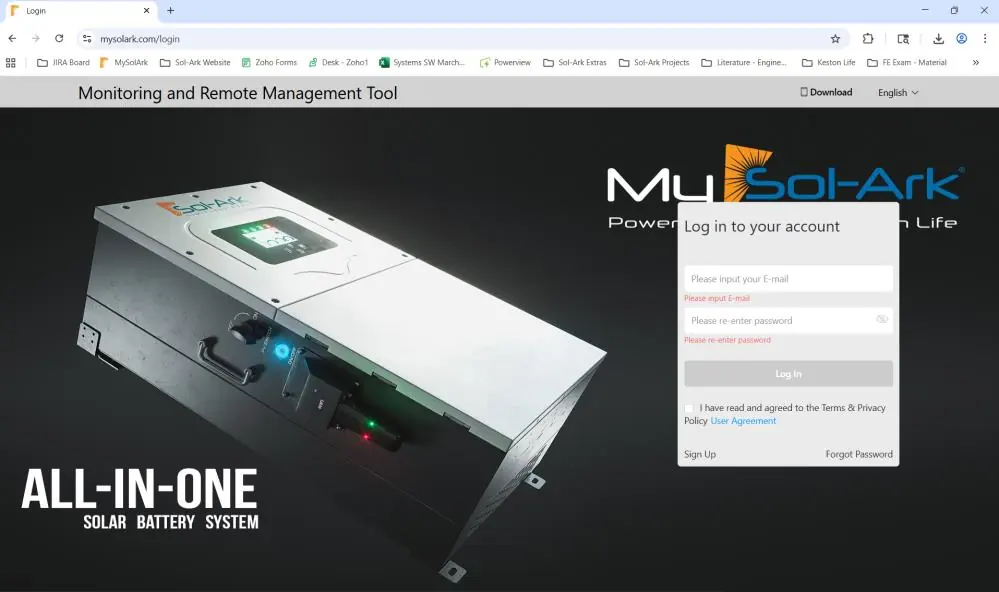Close the Login tab
999x592 pixels.
coord(147,11)
